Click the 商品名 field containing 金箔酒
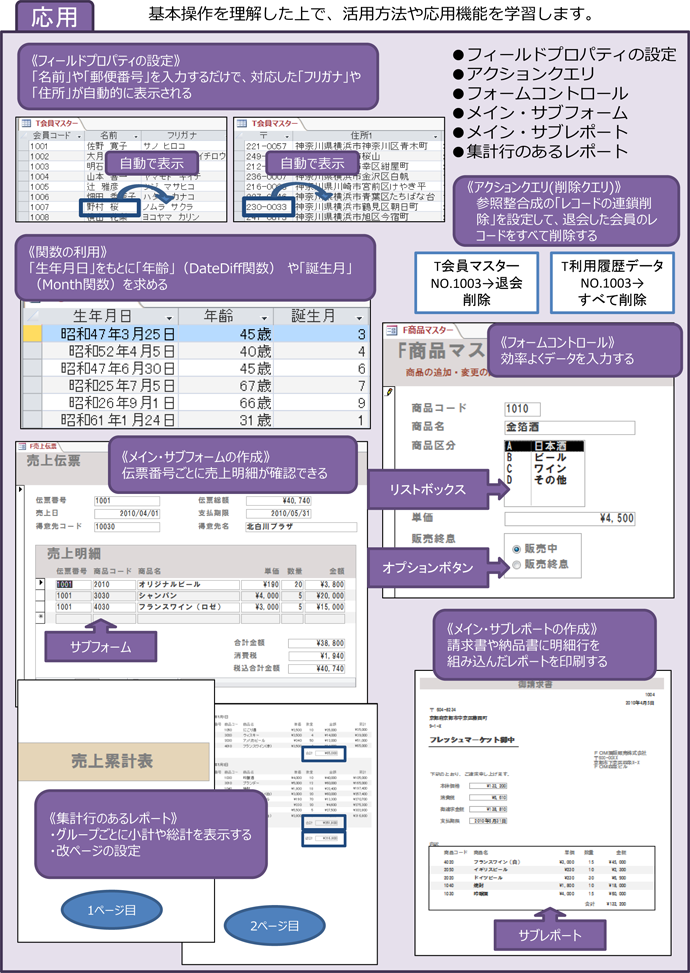The width and height of the screenshot is (690, 973). (x=569, y=427)
